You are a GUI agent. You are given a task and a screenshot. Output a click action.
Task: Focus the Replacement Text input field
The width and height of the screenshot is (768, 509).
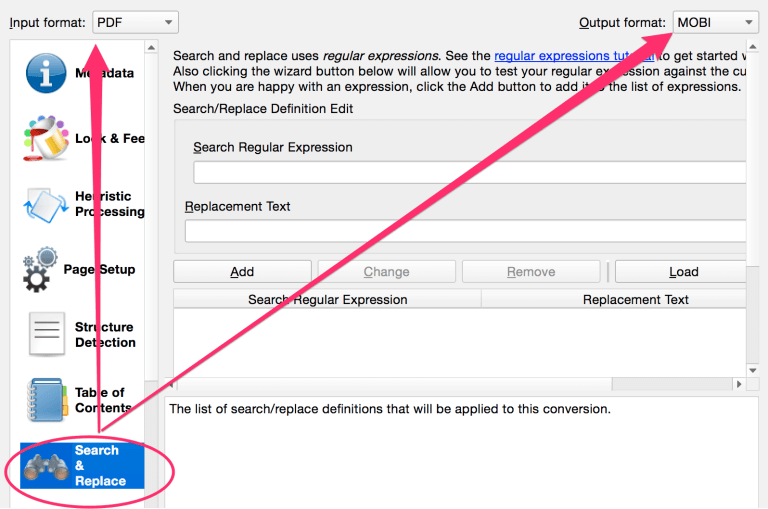click(465, 231)
